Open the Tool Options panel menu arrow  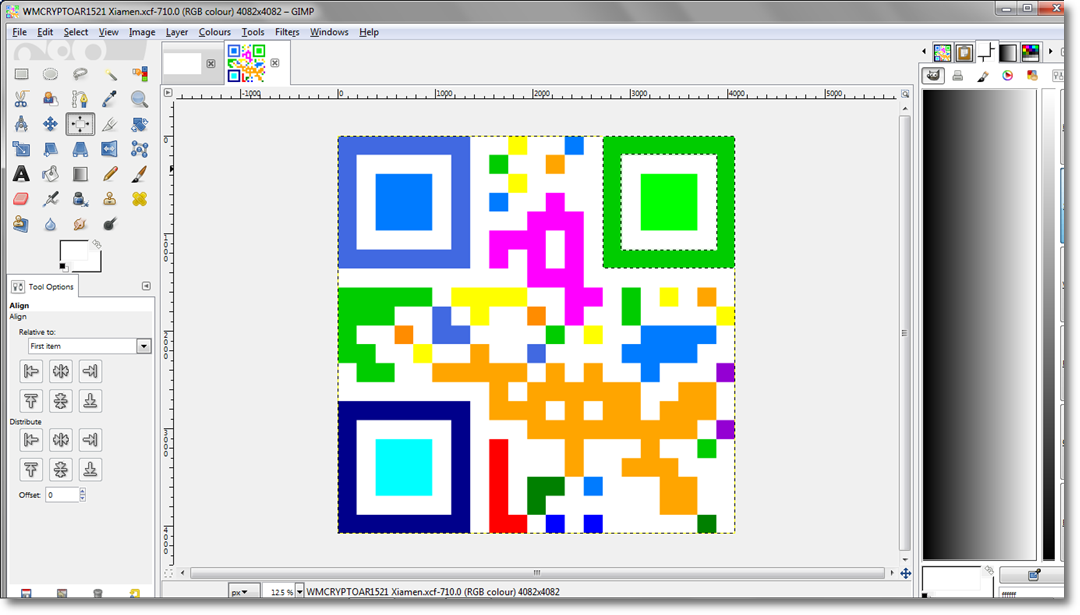click(x=146, y=286)
